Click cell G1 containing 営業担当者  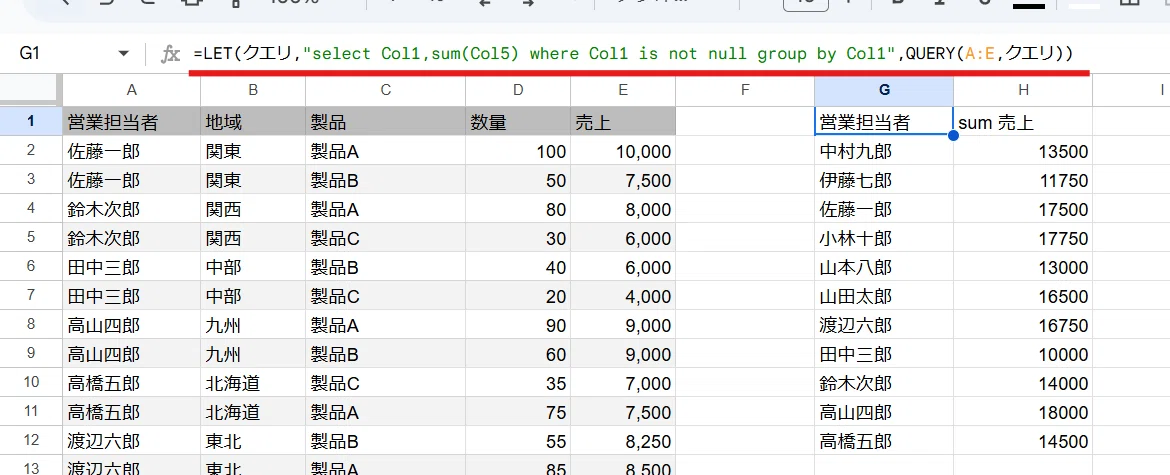[884, 122]
